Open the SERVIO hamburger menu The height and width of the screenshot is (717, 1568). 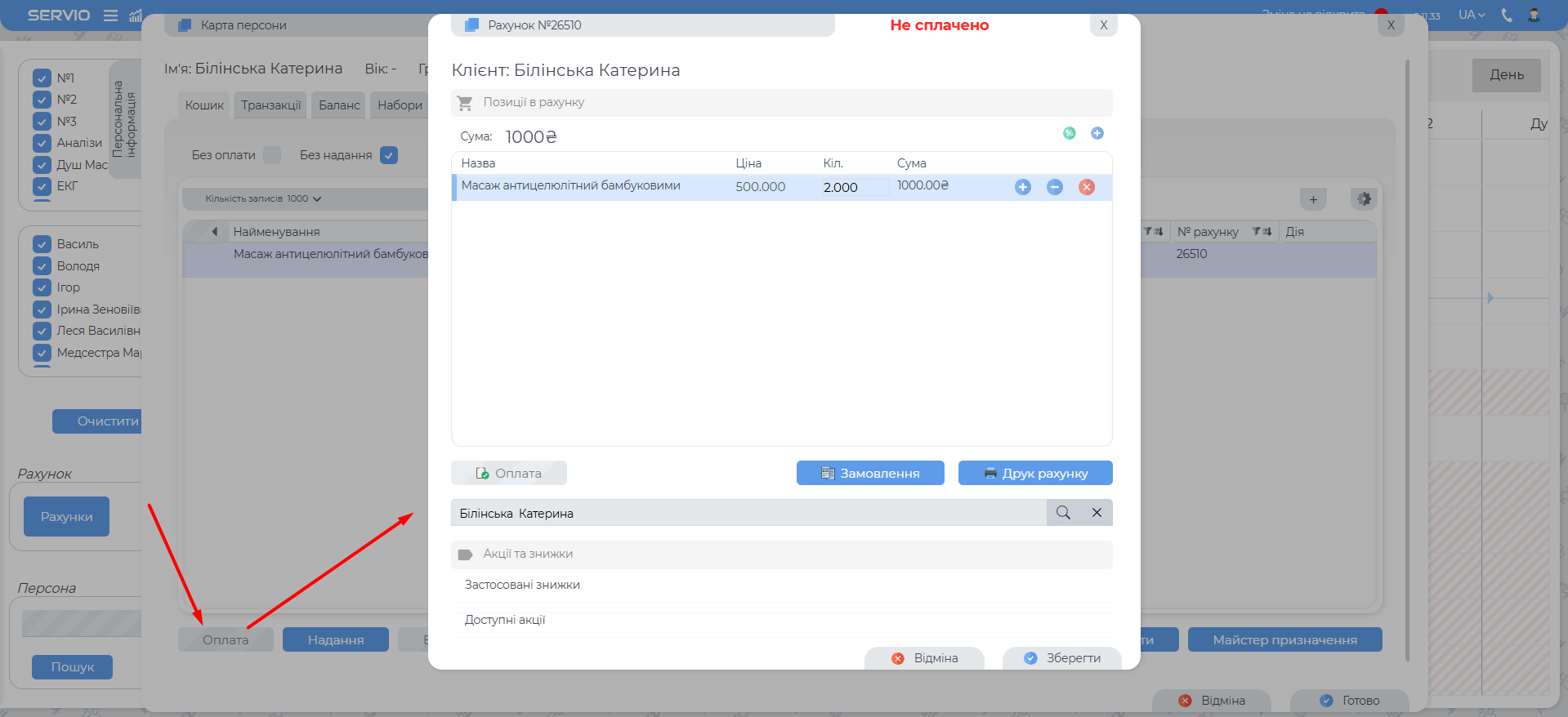click(x=110, y=16)
